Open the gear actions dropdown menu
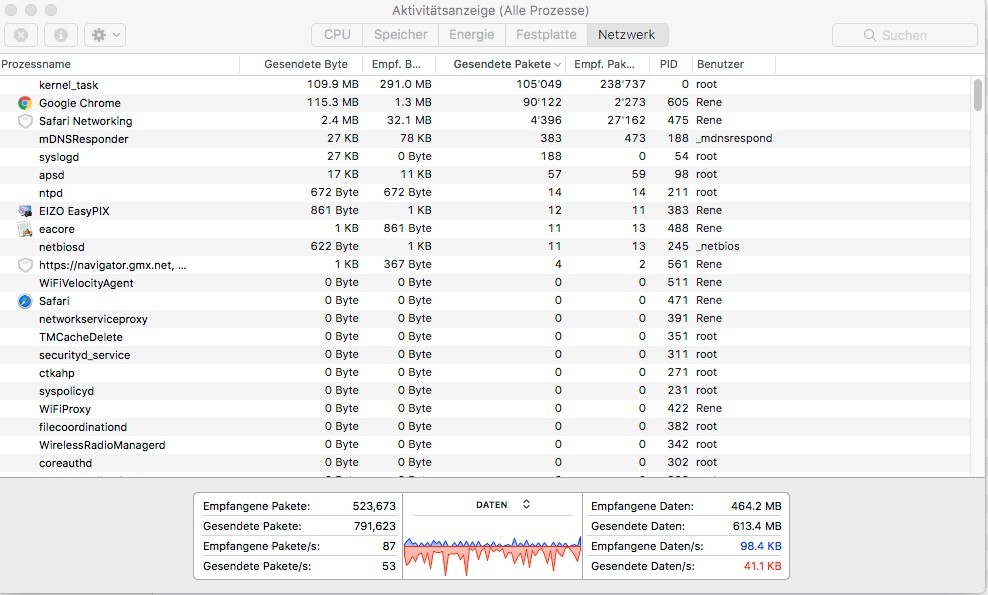Viewport: 988px width, 595px height. [x=104, y=35]
